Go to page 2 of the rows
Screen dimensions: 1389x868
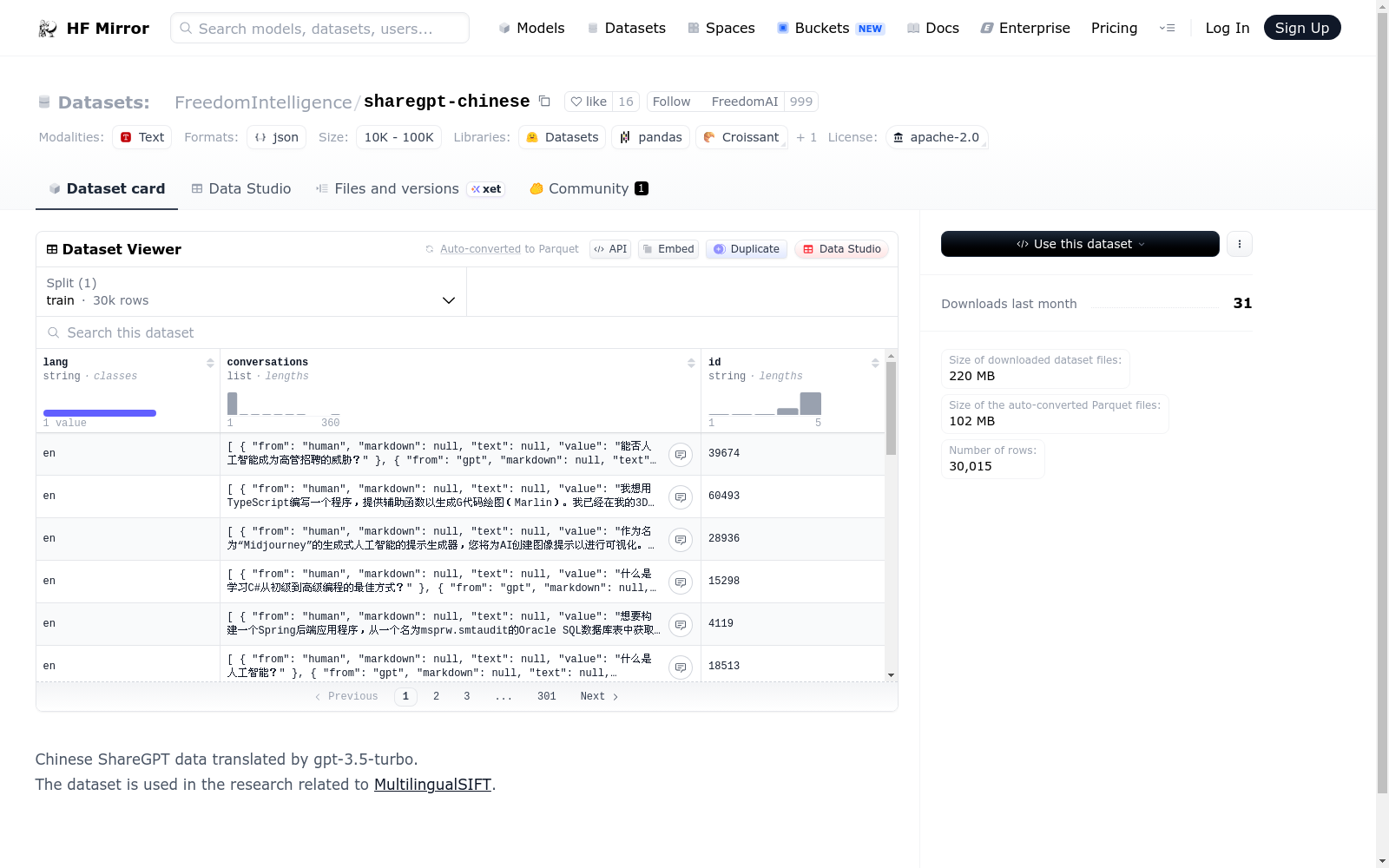pos(436,696)
